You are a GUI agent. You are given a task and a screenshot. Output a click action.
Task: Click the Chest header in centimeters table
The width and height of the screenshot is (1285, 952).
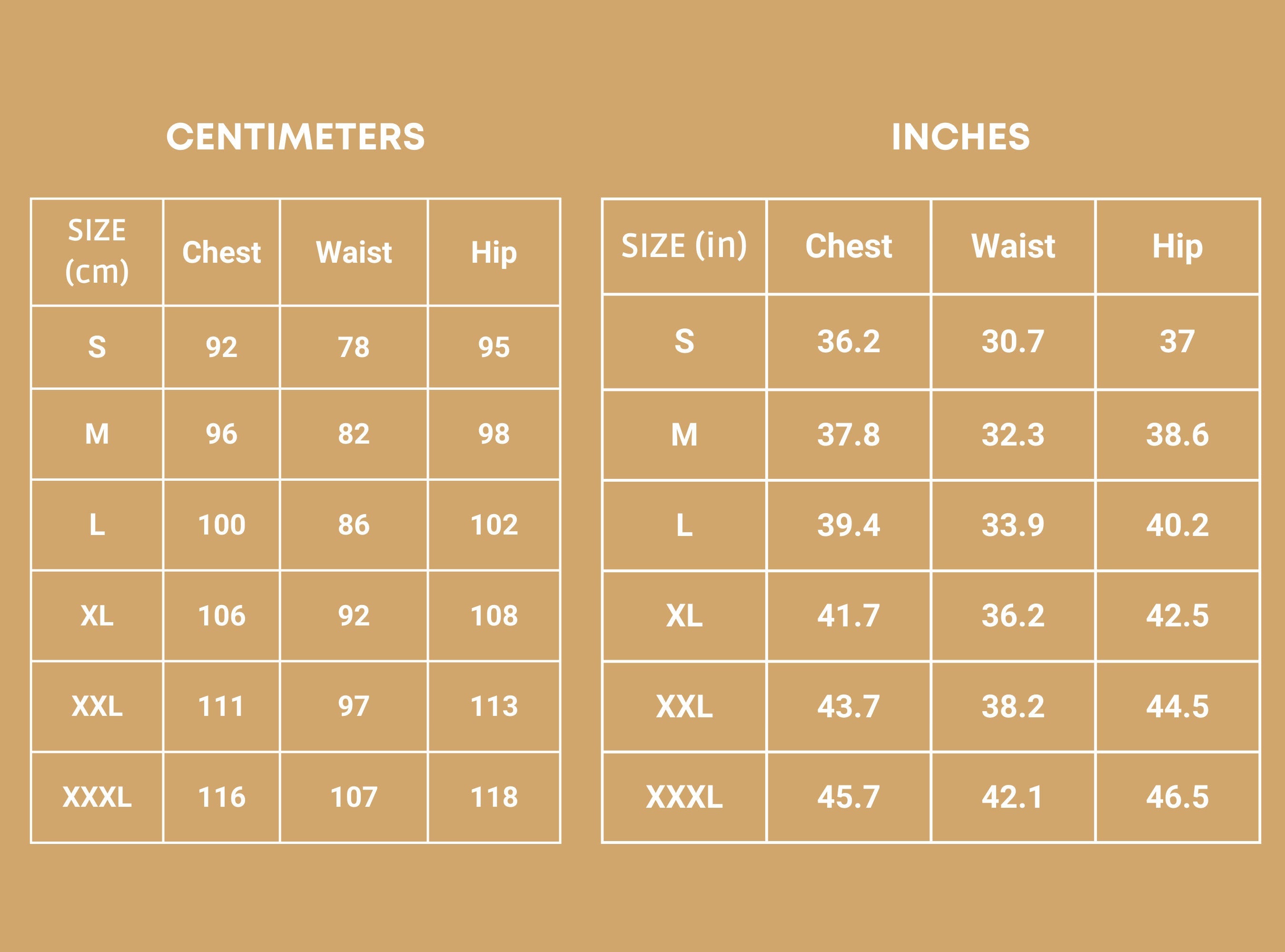[x=221, y=252]
